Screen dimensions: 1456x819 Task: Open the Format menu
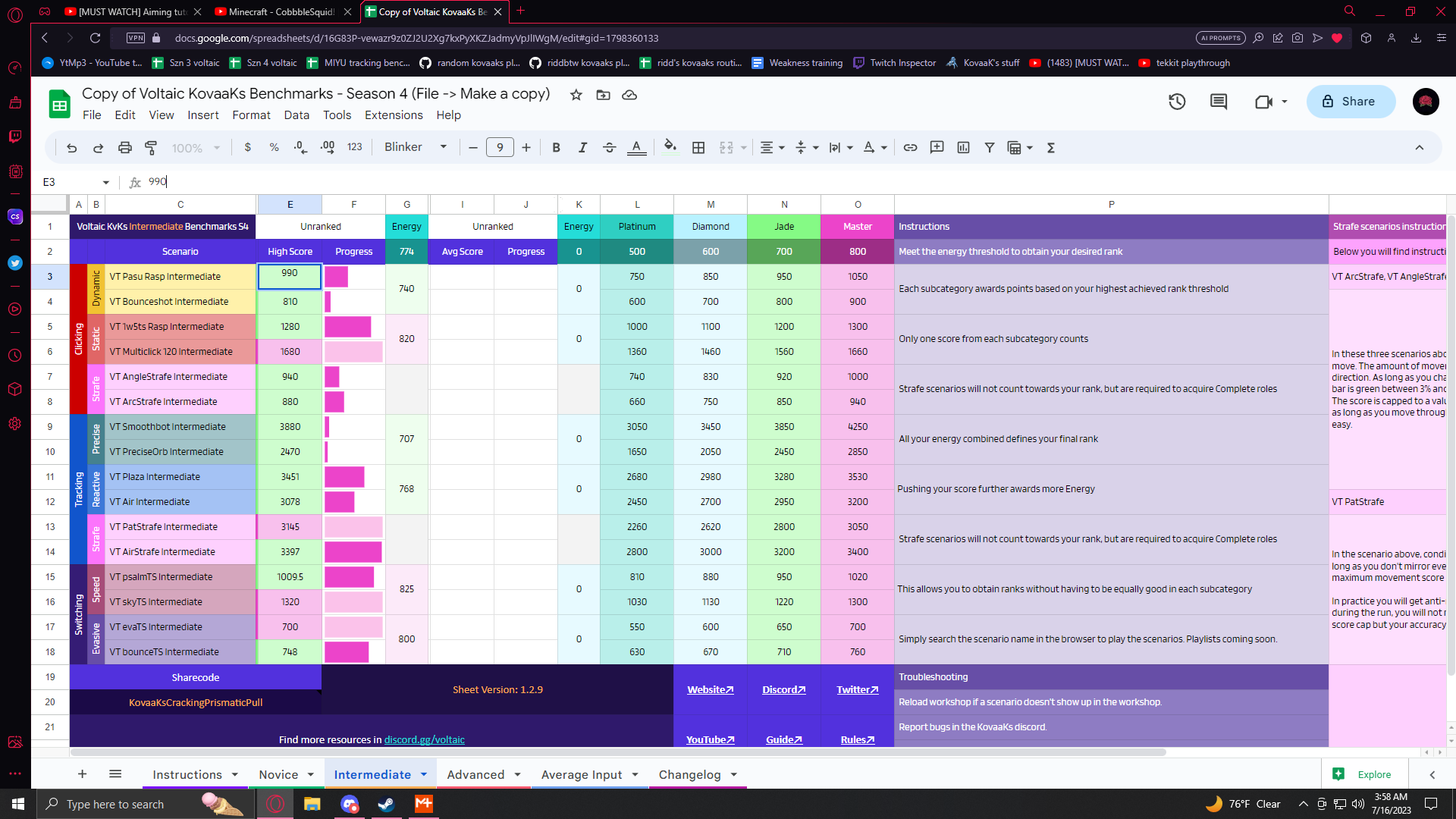click(250, 115)
